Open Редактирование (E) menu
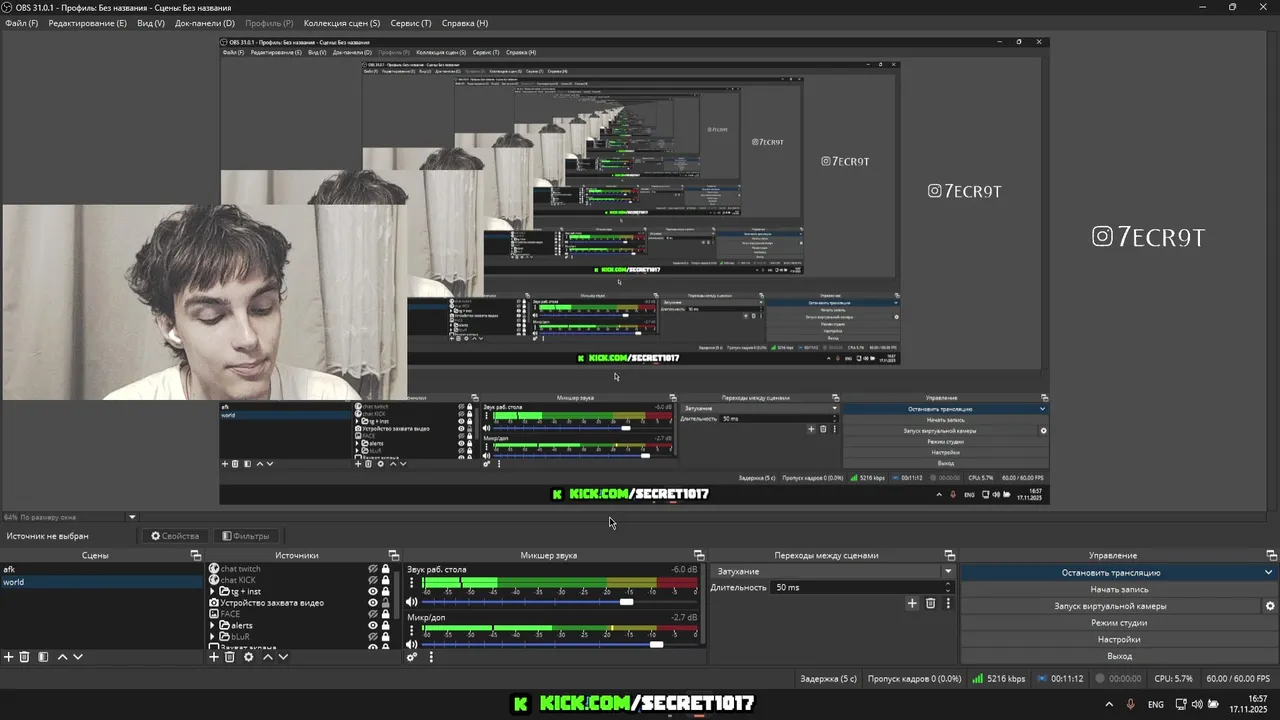 pyautogui.click(x=88, y=23)
